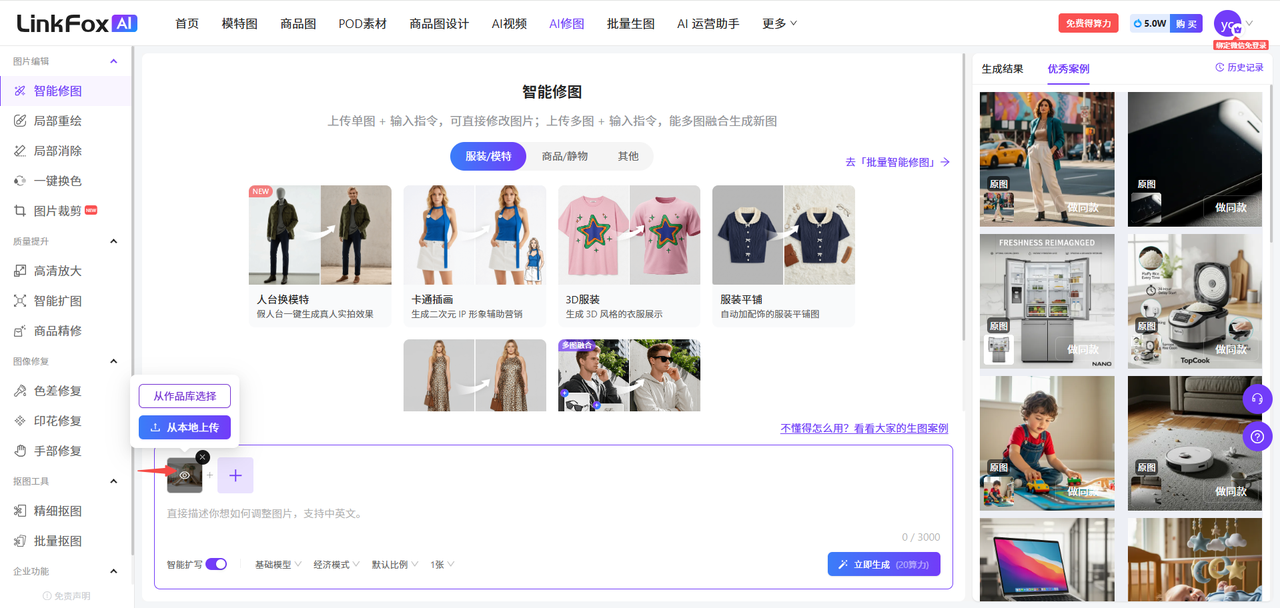The image size is (1280, 608).
Task: Open the 1张 quantity dropdown
Action: coord(442,565)
